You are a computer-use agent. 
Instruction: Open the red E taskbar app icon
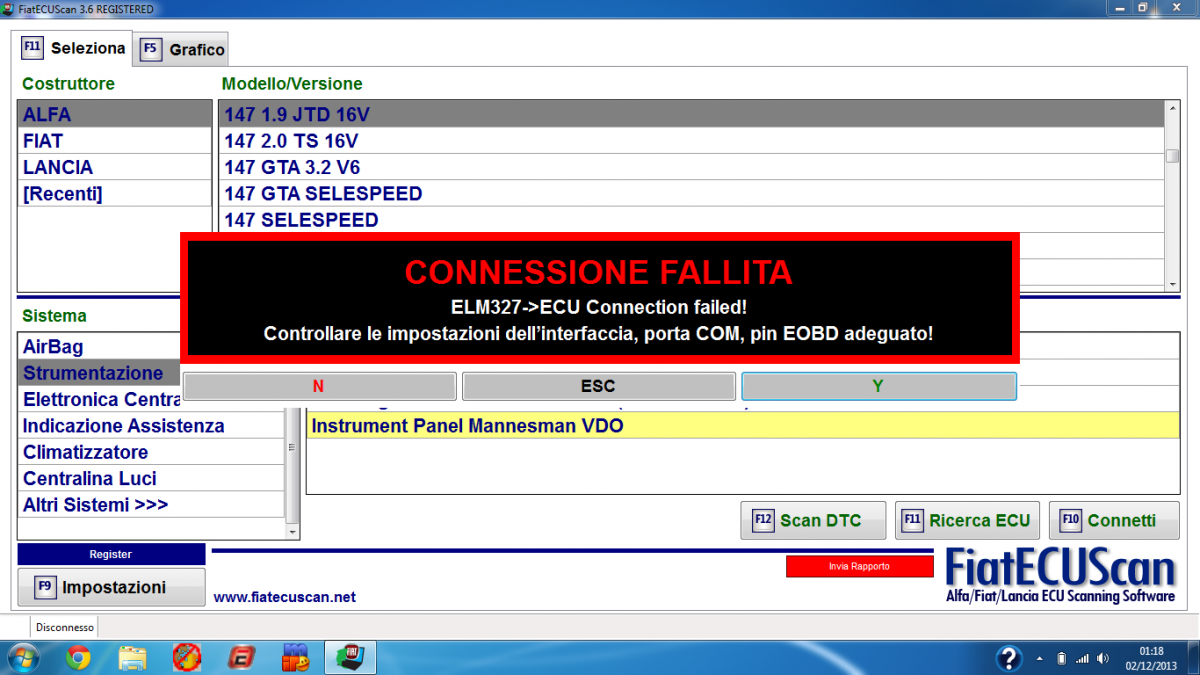[240, 657]
